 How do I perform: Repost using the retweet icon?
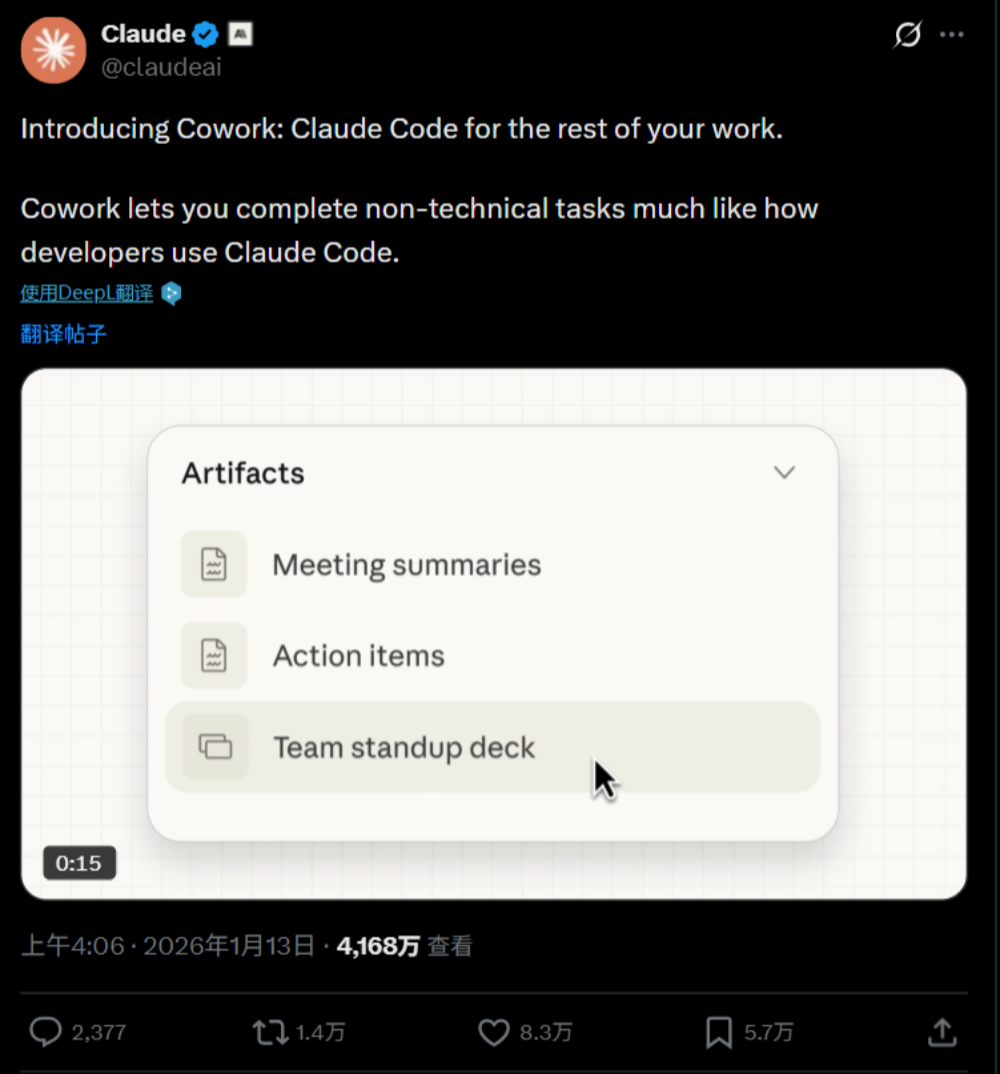pos(268,1031)
